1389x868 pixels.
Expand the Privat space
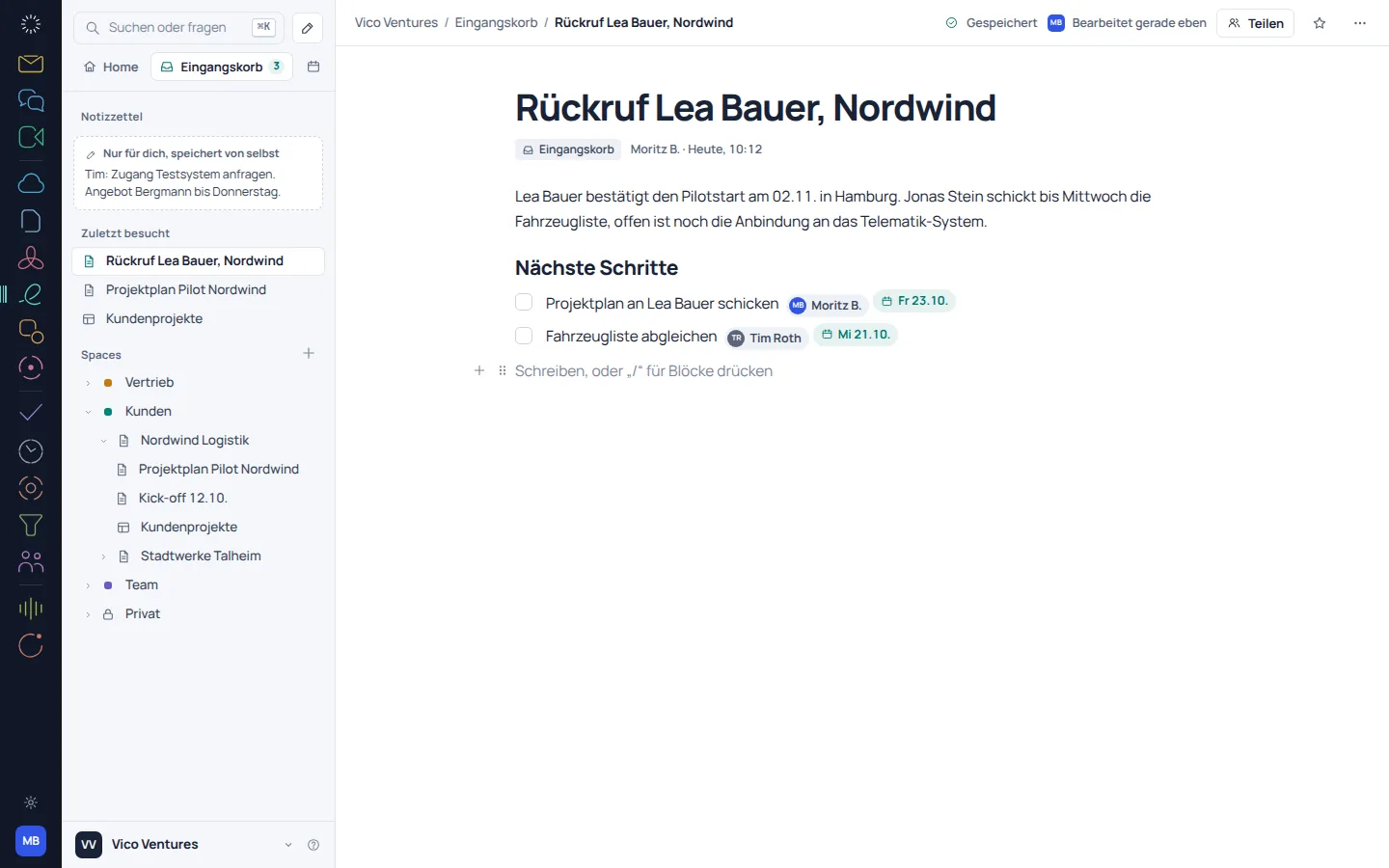[88, 614]
